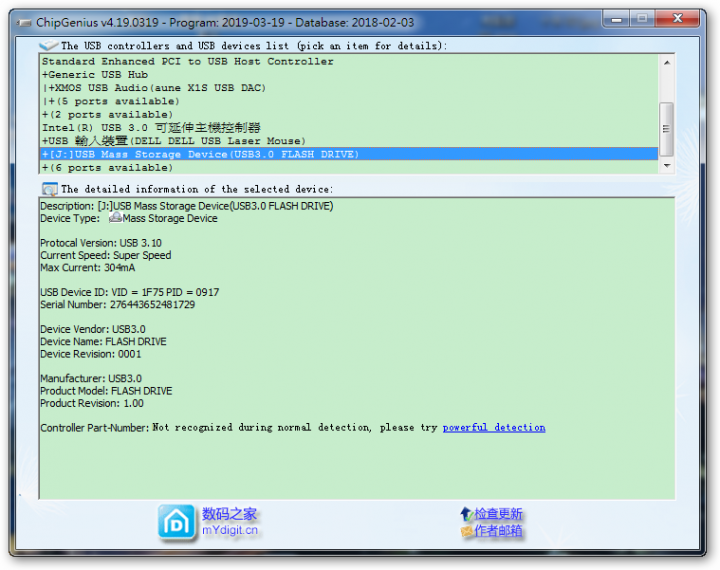Click the Protocal Version: USB 3.10 line
Screen dimensions: 720x570
coord(101,243)
